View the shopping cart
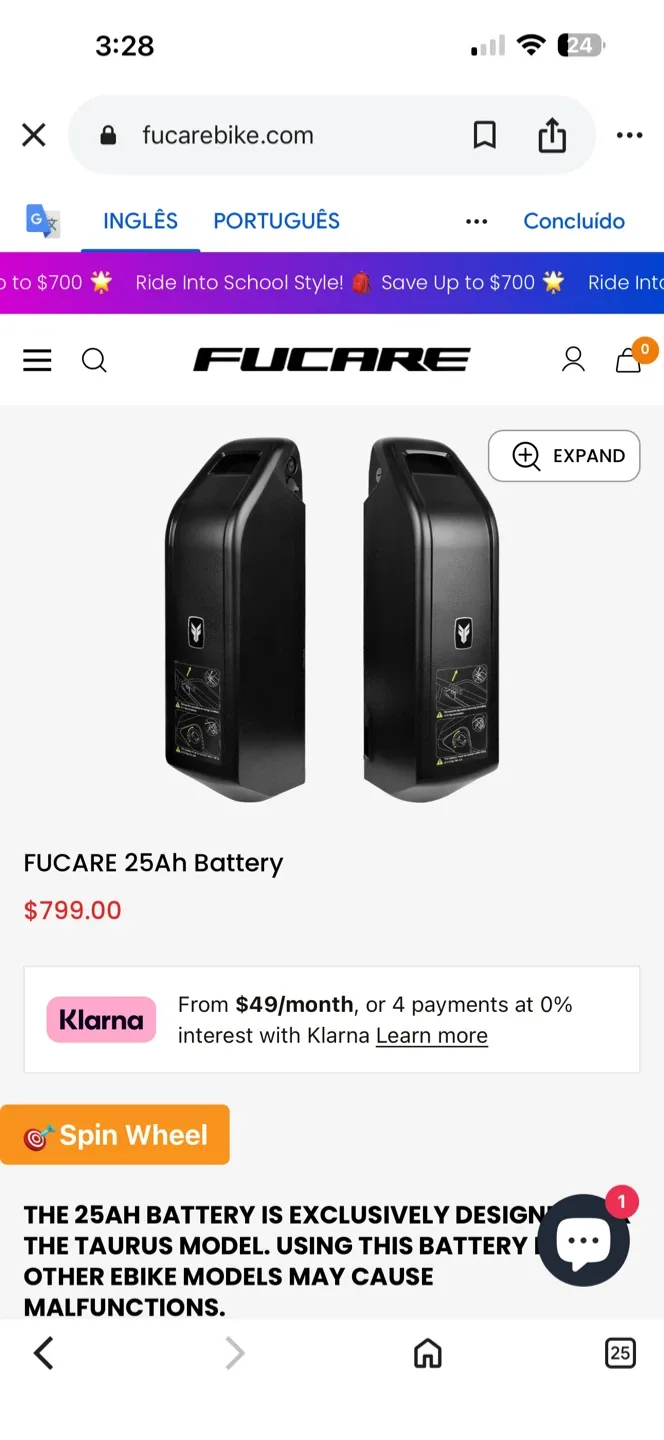The height and width of the screenshot is (1440, 664). pyautogui.click(x=629, y=360)
